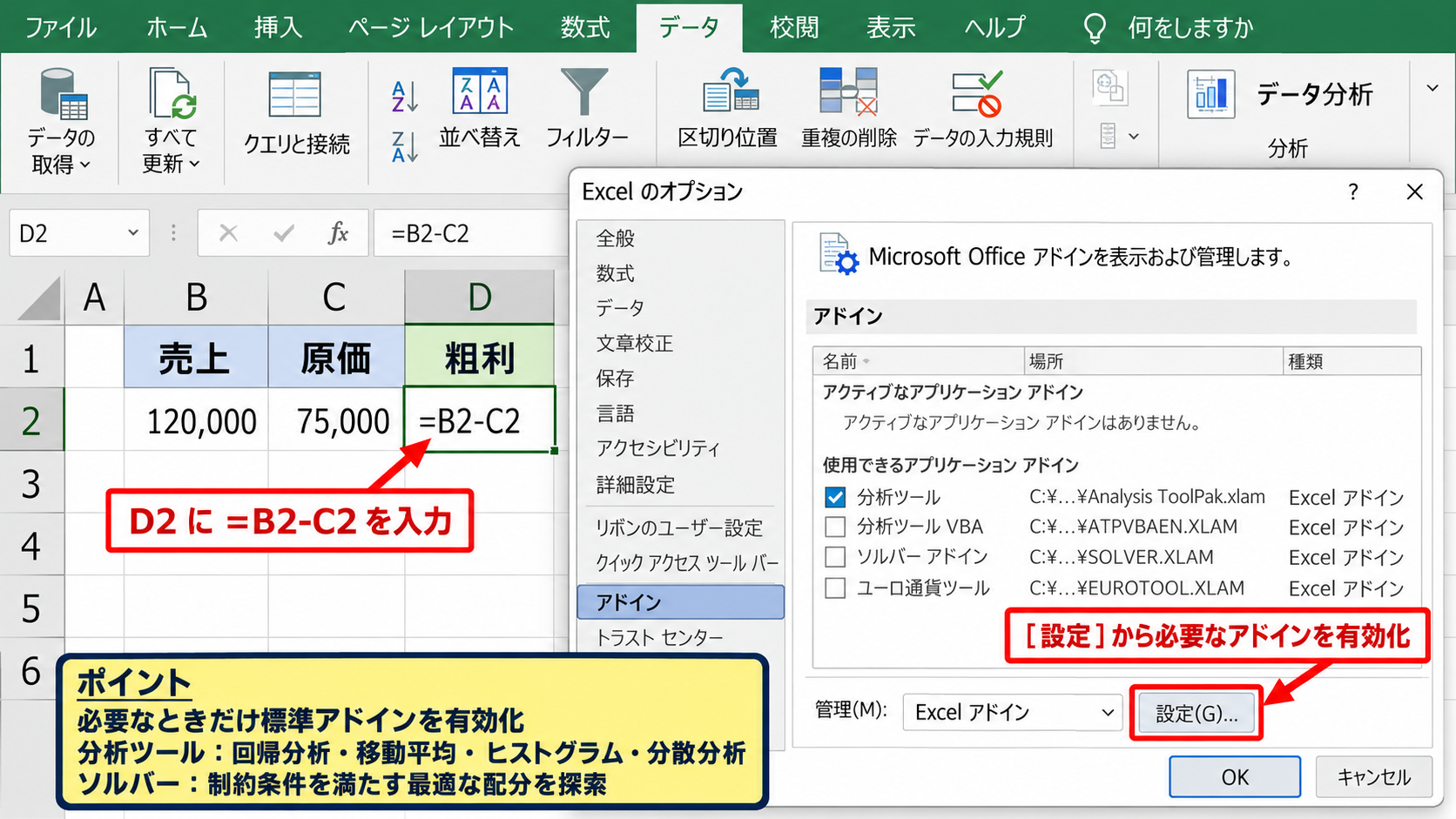Click the help question mark in Excel Options
The height and width of the screenshot is (819, 1456).
[1353, 191]
